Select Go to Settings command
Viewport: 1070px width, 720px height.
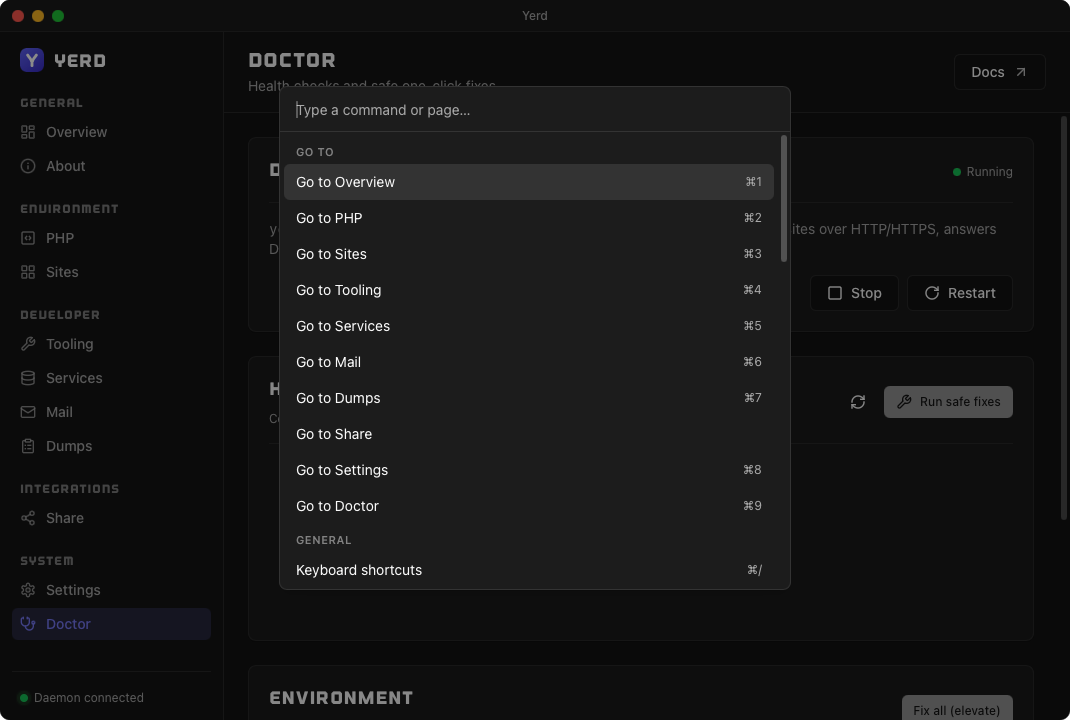click(x=529, y=470)
